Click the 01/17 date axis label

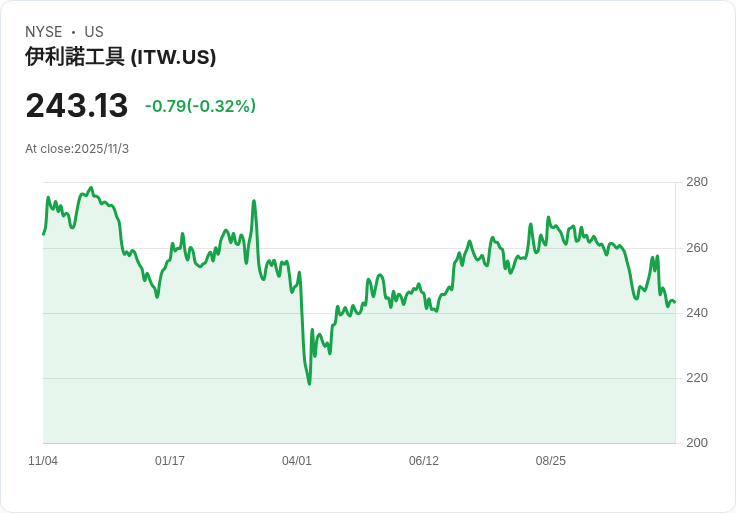(170, 460)
